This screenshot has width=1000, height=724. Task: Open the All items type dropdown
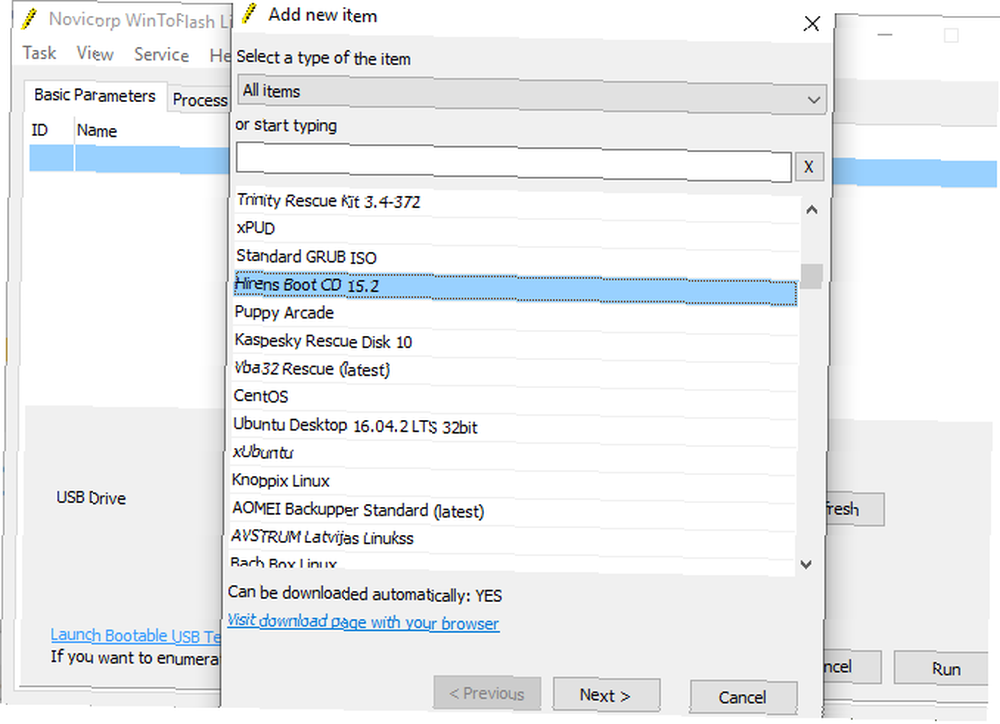coord(531,94)
